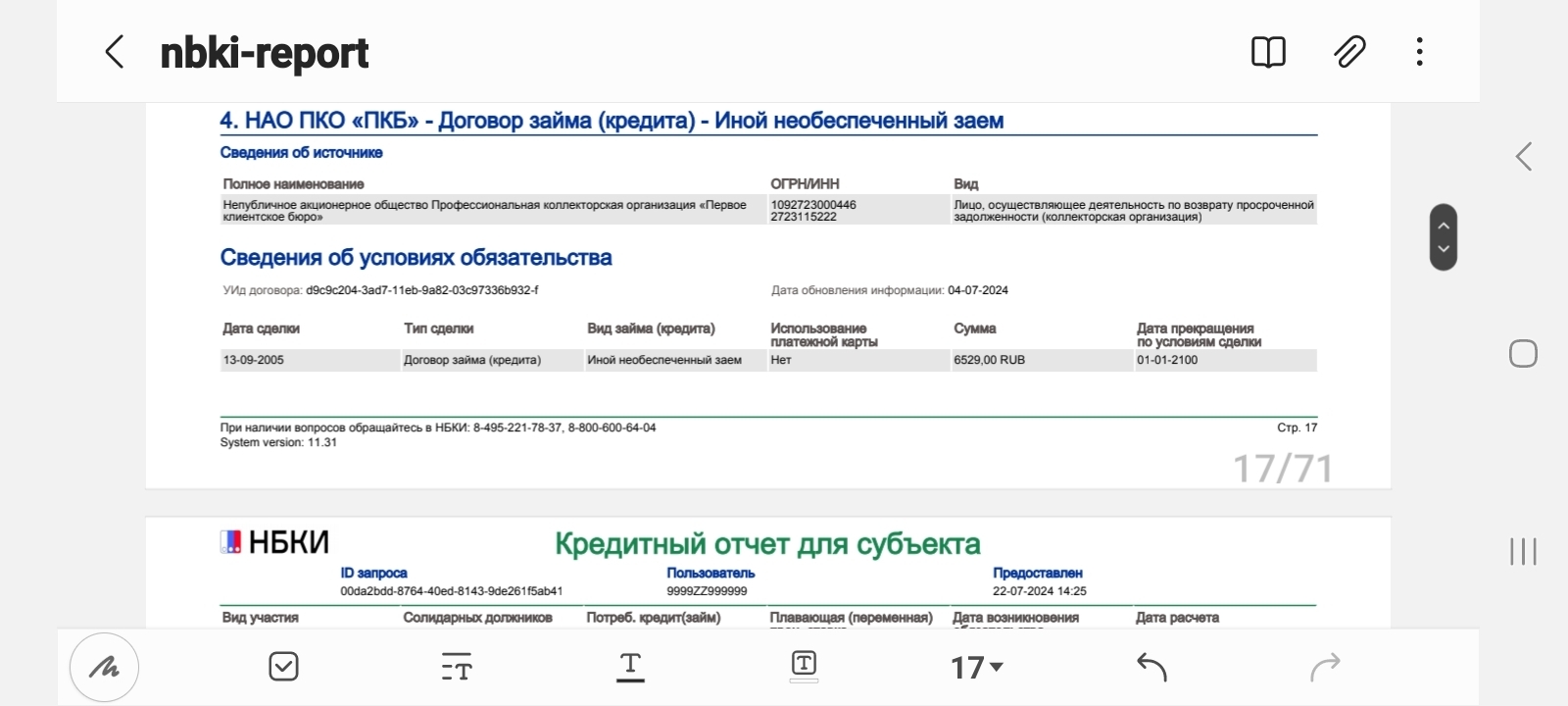Tap the checkbox insert tool
This screenshot has width=1568, height=706.
click(283, 667)
